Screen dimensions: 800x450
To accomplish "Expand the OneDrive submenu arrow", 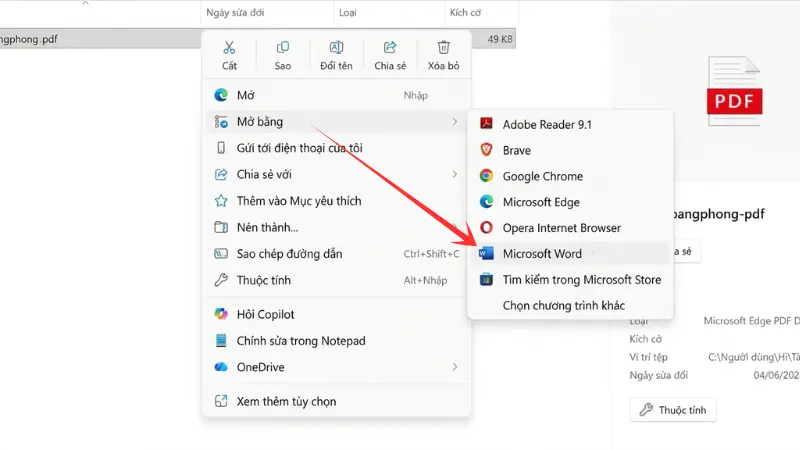I will coord(454,367).
